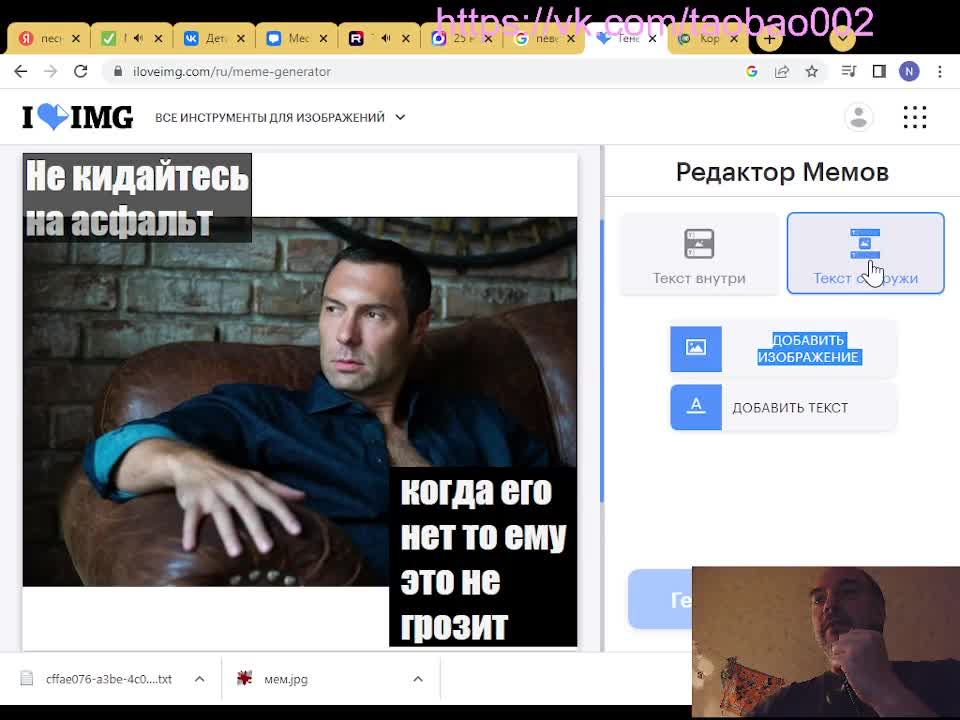Viewport: 960px width, 720px height.
Task: Open the nine-dot apps grid
Action: 915,117
